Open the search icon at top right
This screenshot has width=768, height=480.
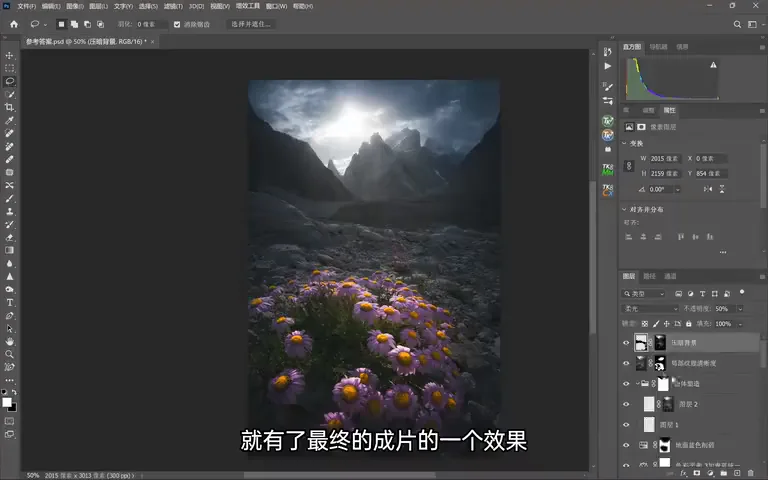pos(737,24)
